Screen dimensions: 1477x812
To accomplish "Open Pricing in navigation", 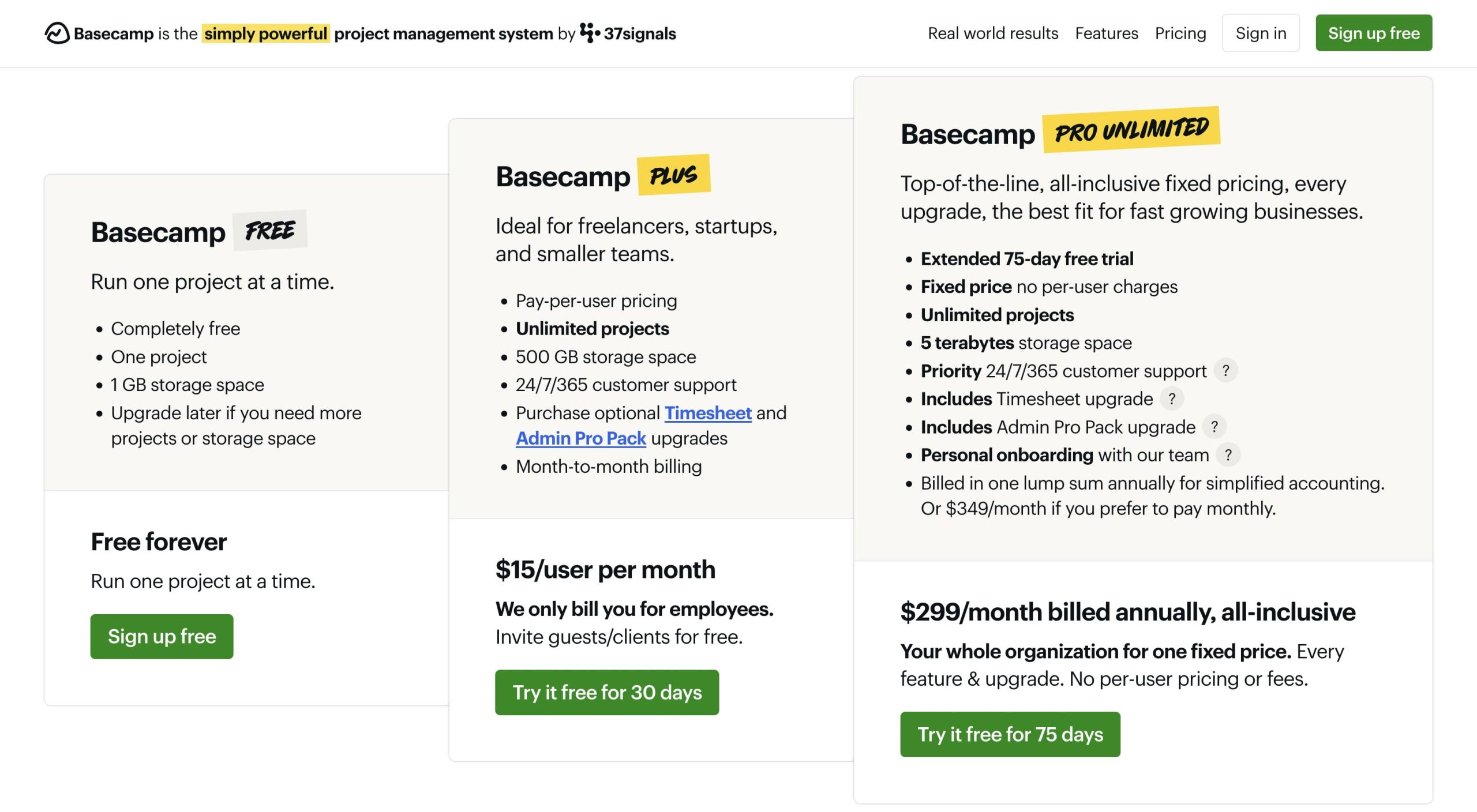I will coord(1180,33).
